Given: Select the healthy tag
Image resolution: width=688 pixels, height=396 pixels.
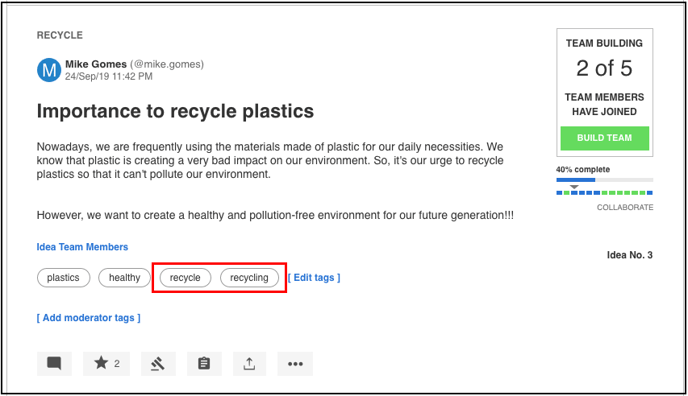Looking at the screenshot, I should pyautogui.click(x=124, y=278).
